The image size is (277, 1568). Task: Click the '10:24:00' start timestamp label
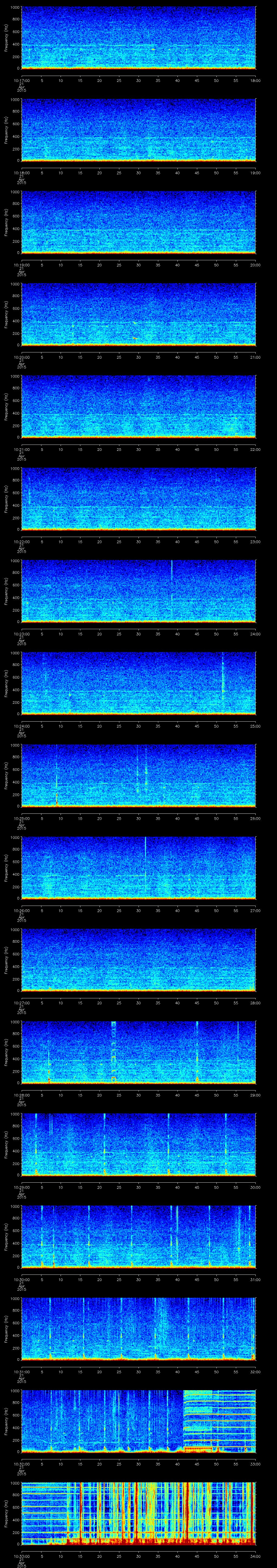click(21, 726)
